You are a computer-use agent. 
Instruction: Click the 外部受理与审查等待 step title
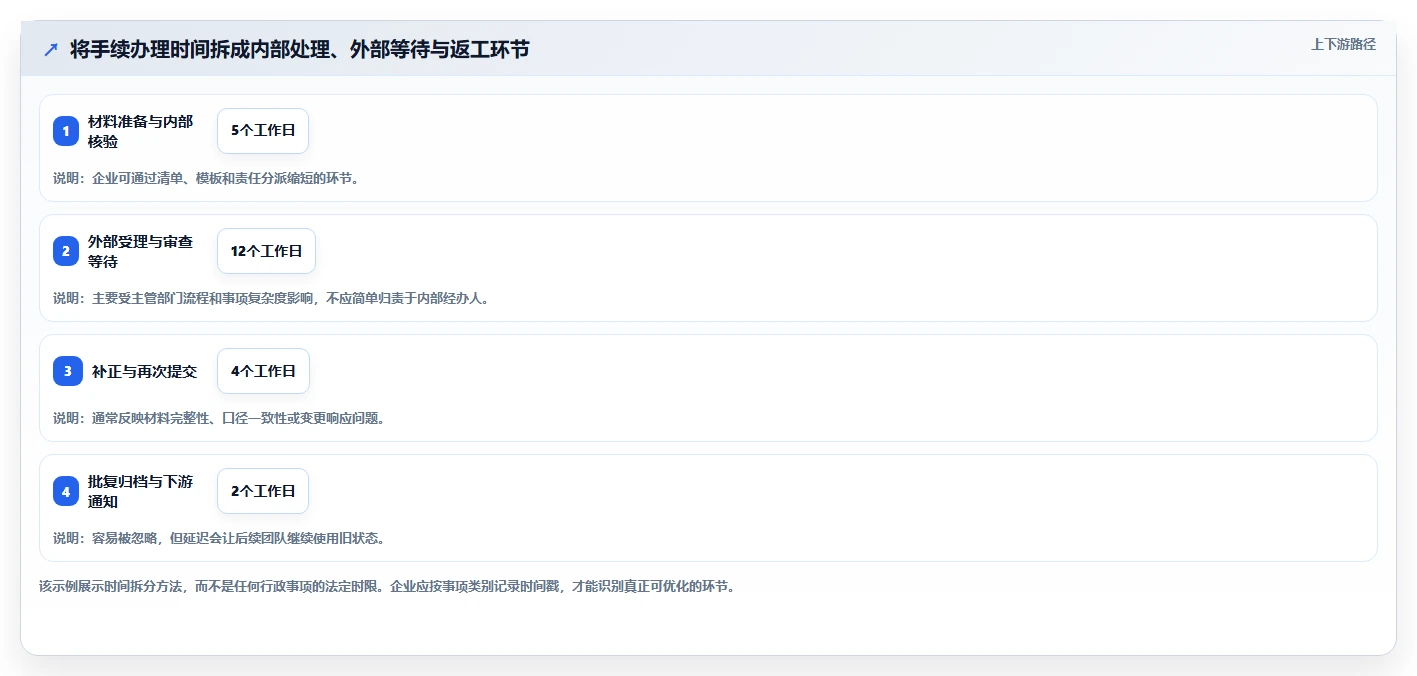point(141,251)
